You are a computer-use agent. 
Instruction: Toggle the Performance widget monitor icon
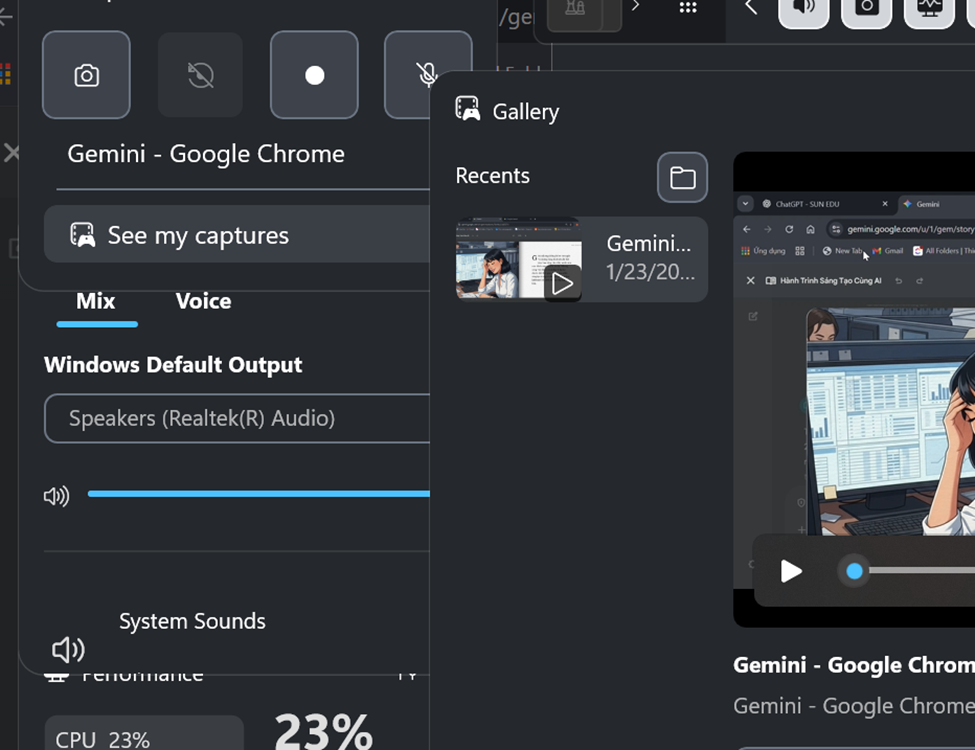click(929, 8)
